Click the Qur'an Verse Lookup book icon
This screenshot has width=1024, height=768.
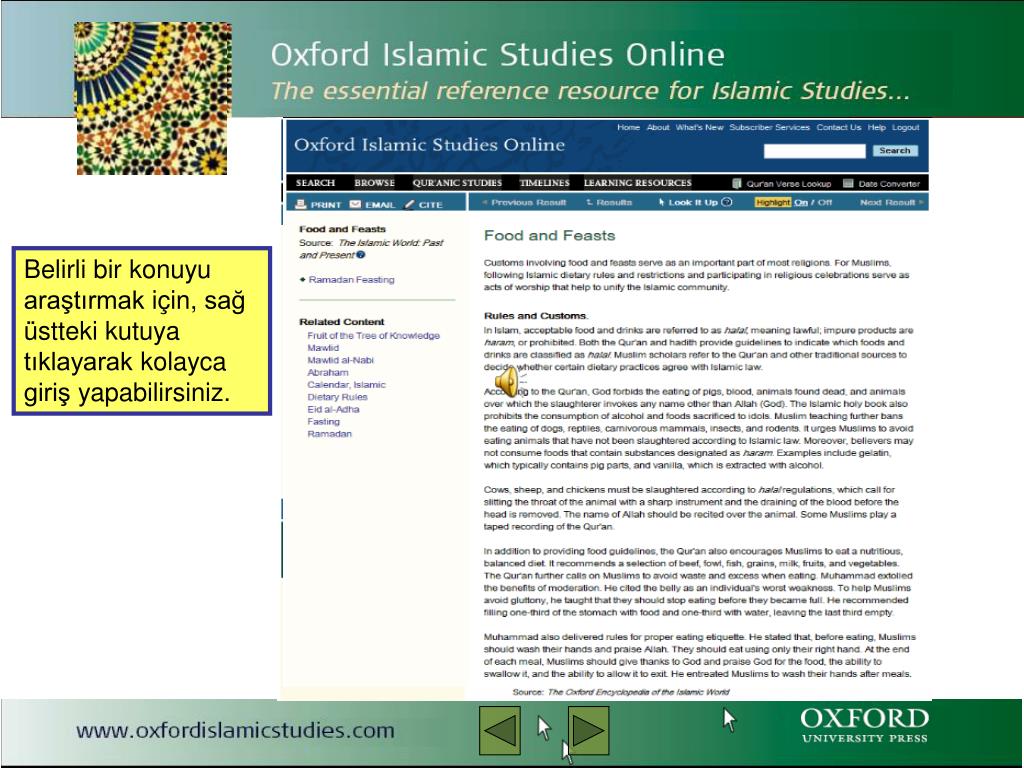tap(737, 184)
